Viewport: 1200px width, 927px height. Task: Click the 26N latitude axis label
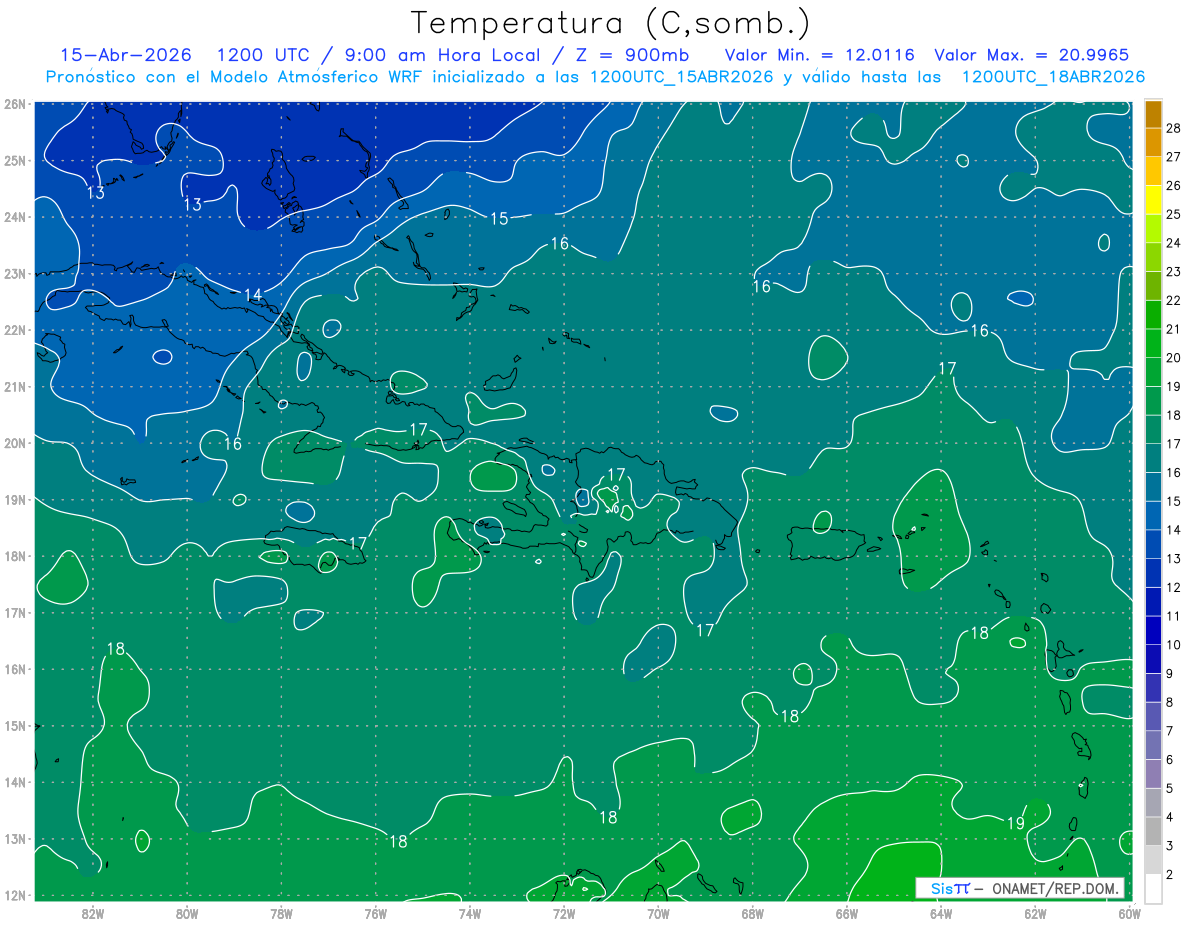click(x=15, y=104)
